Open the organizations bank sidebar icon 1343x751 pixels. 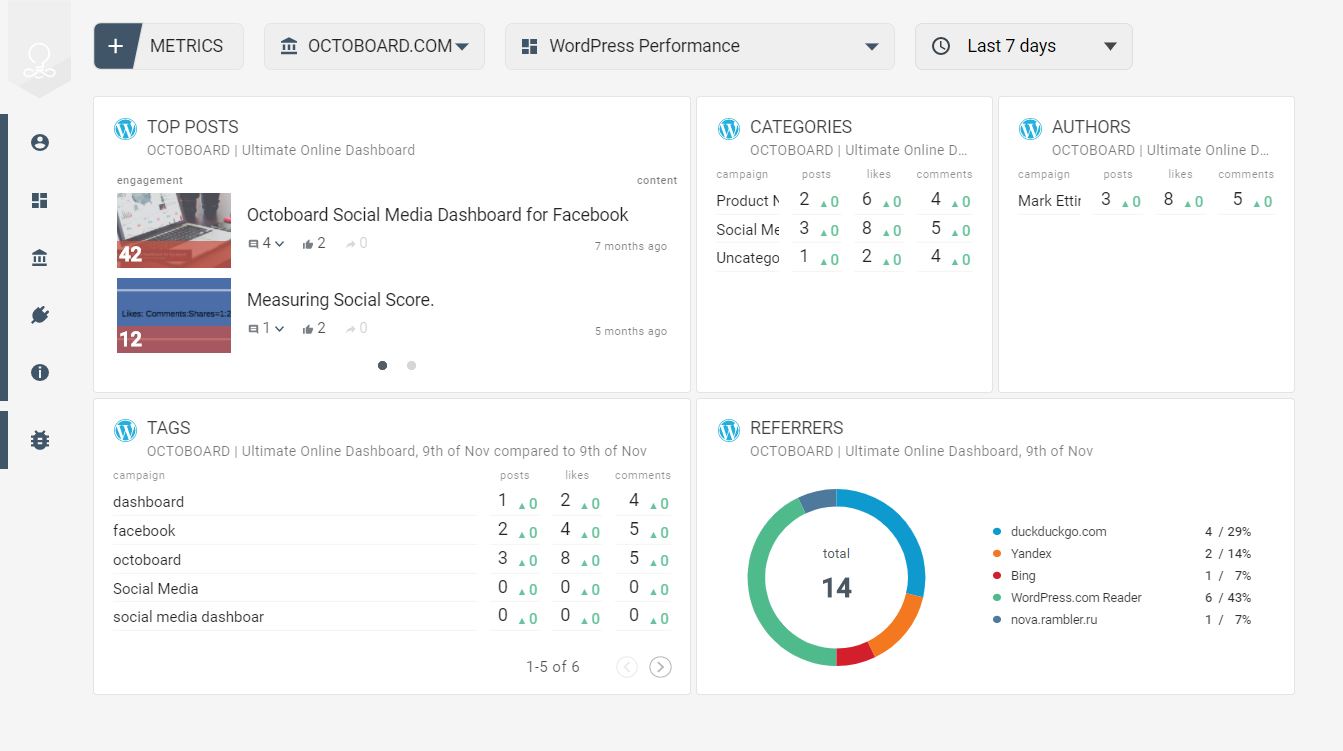tap(40, 259)
